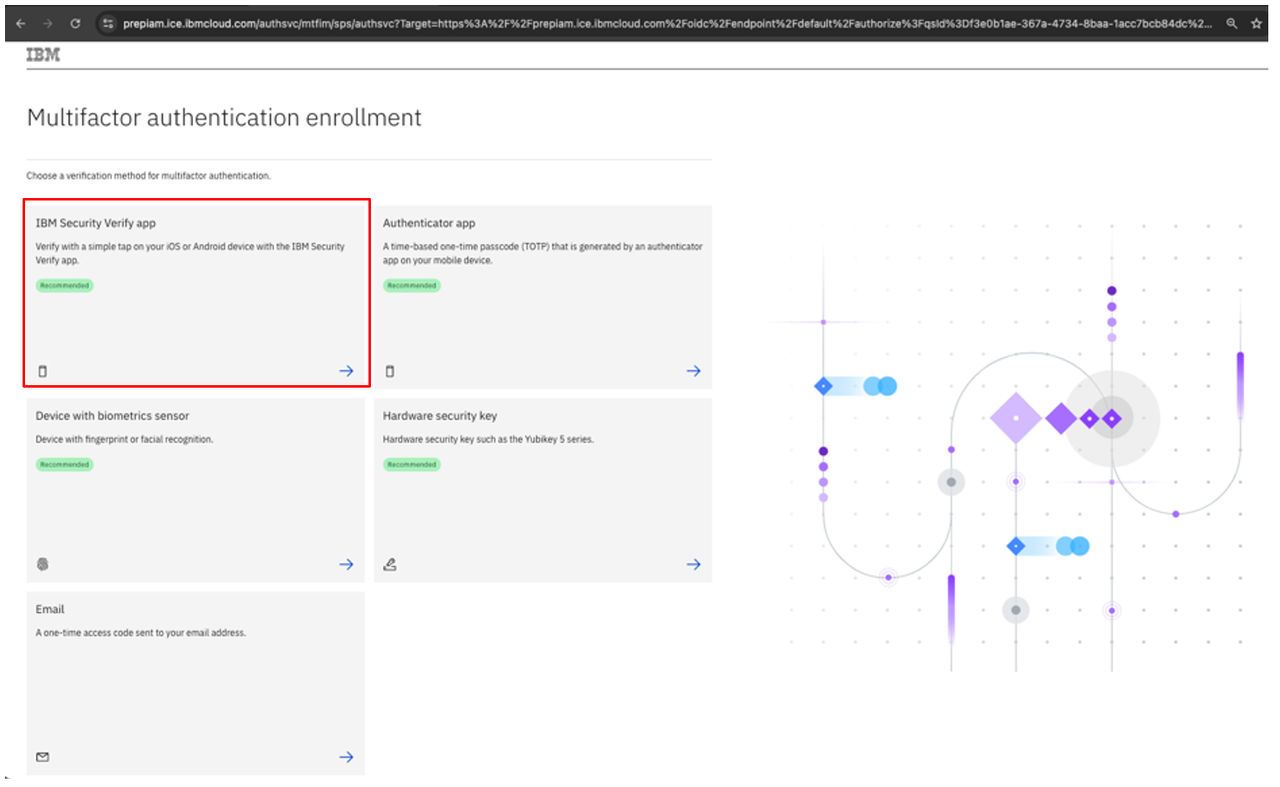Click the arrow on the Authenticator app card

[693, 371]
